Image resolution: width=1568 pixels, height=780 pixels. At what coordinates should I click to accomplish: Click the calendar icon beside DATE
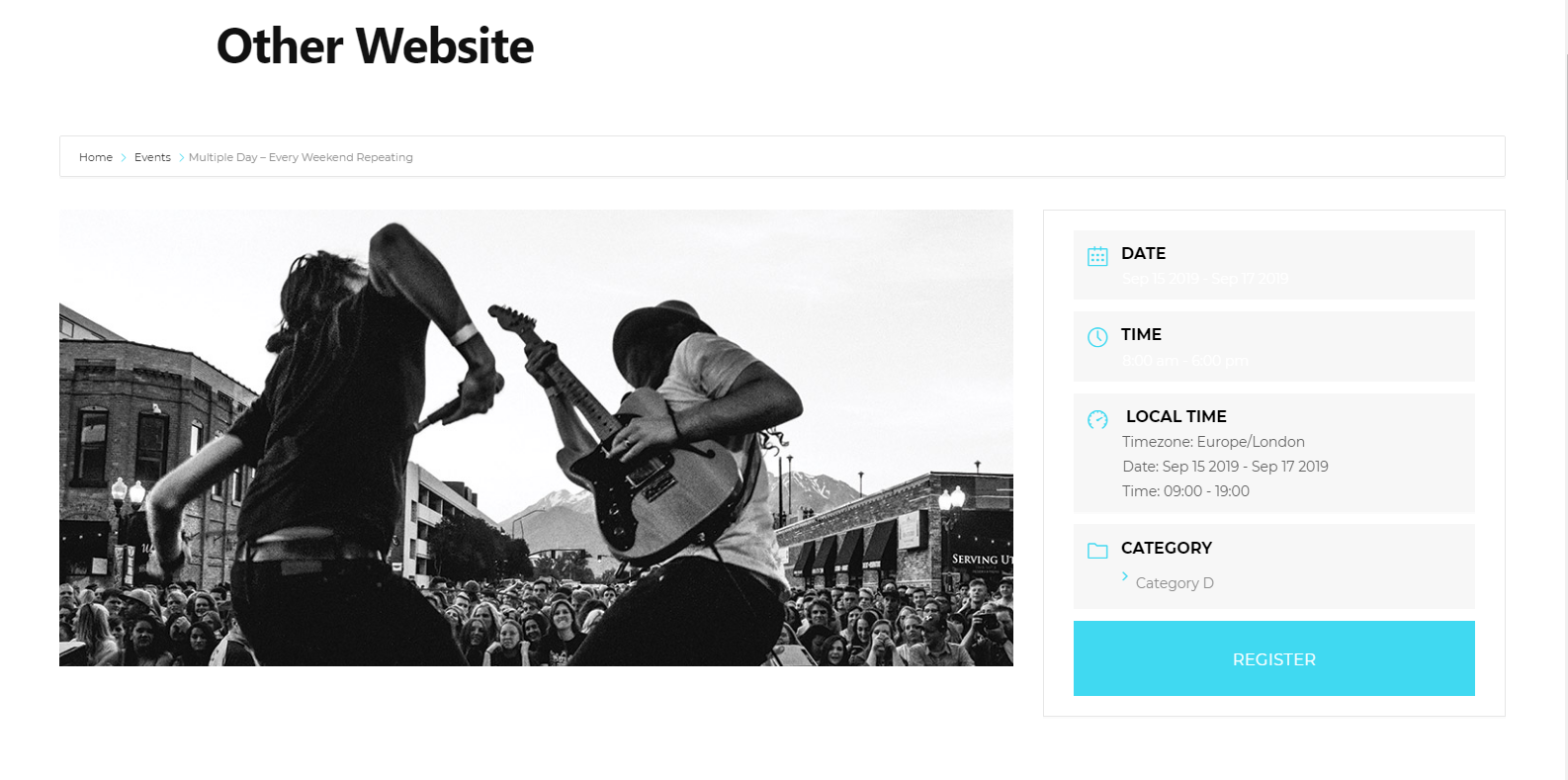click(x=1097, y=256)
